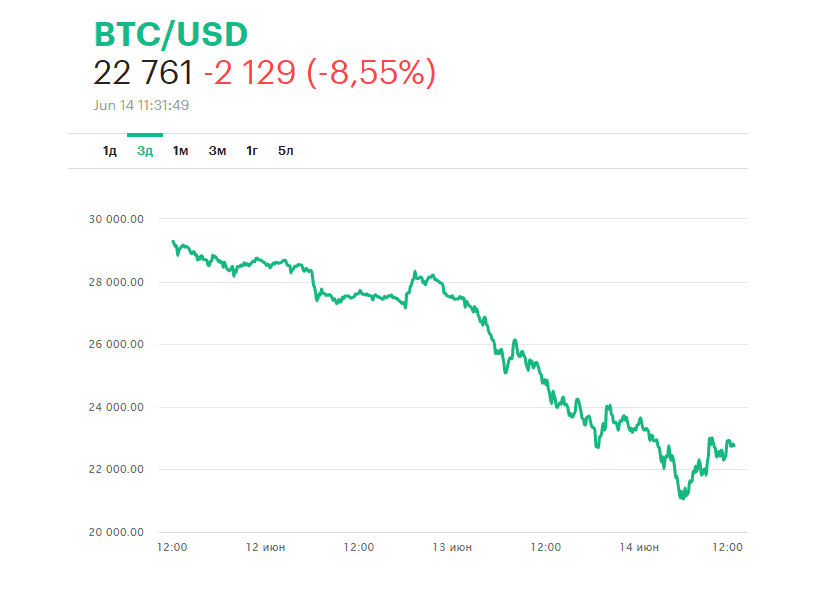Click the Jun 14 11:31:49 timestamp

141,104
